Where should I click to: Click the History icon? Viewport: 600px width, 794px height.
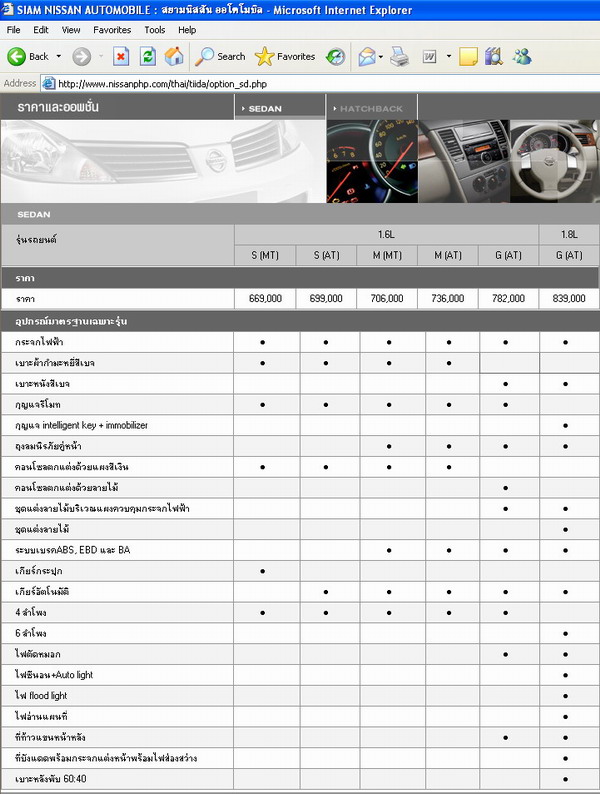click(335, 57)
